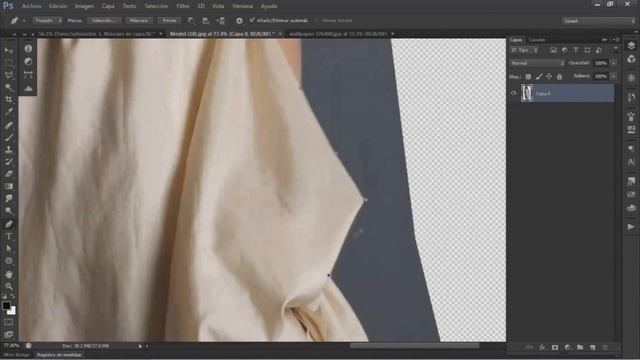Open the histogram panel icon

point(28,88)
